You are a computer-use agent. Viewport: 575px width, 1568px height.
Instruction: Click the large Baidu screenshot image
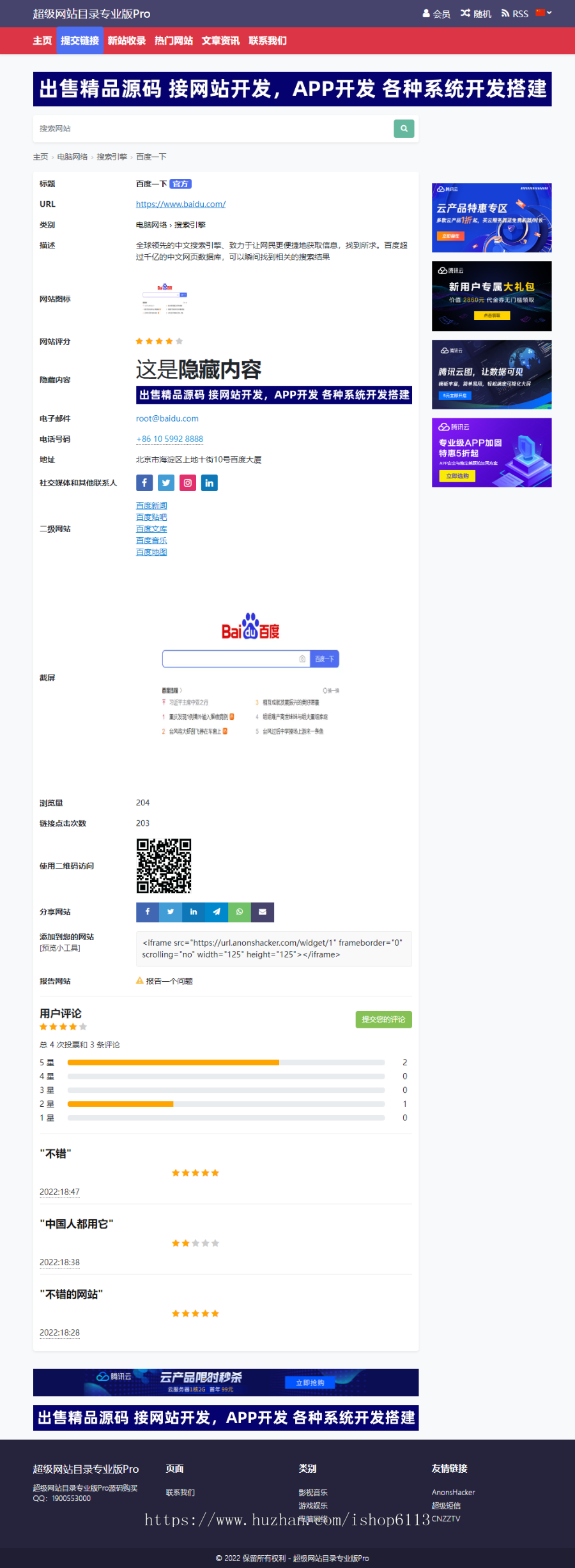pyautogui.click(x=250, y=678)
